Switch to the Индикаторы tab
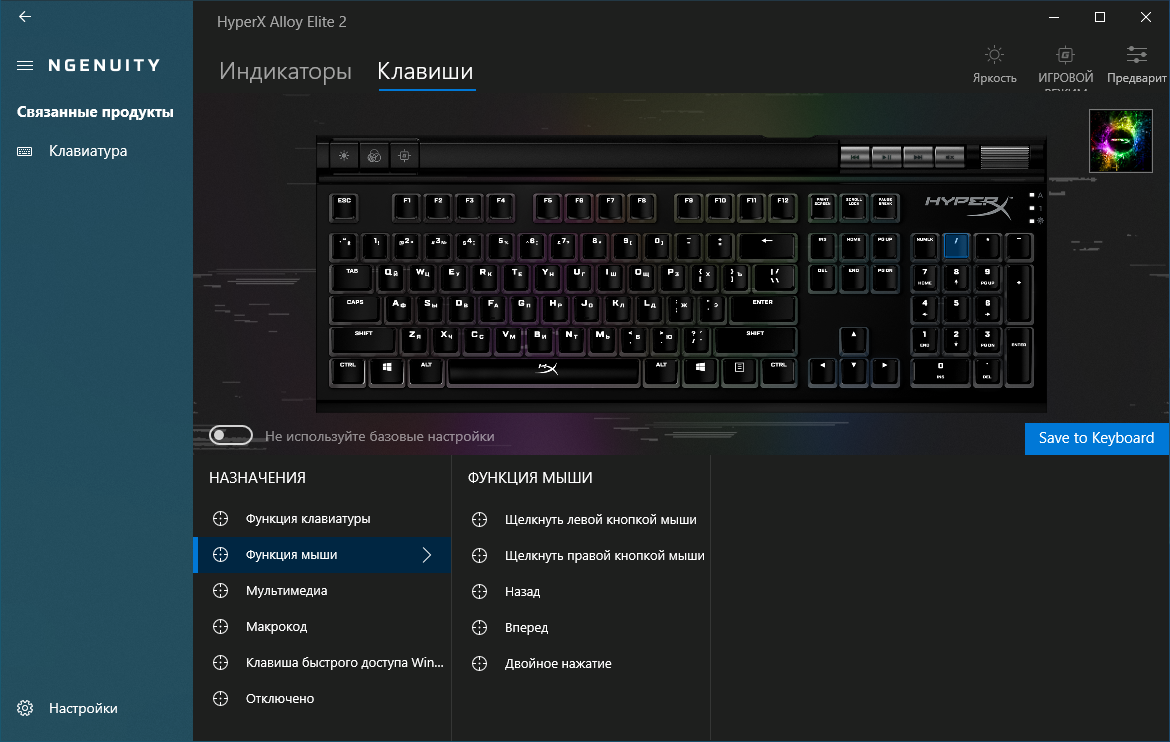 (285, 71)
